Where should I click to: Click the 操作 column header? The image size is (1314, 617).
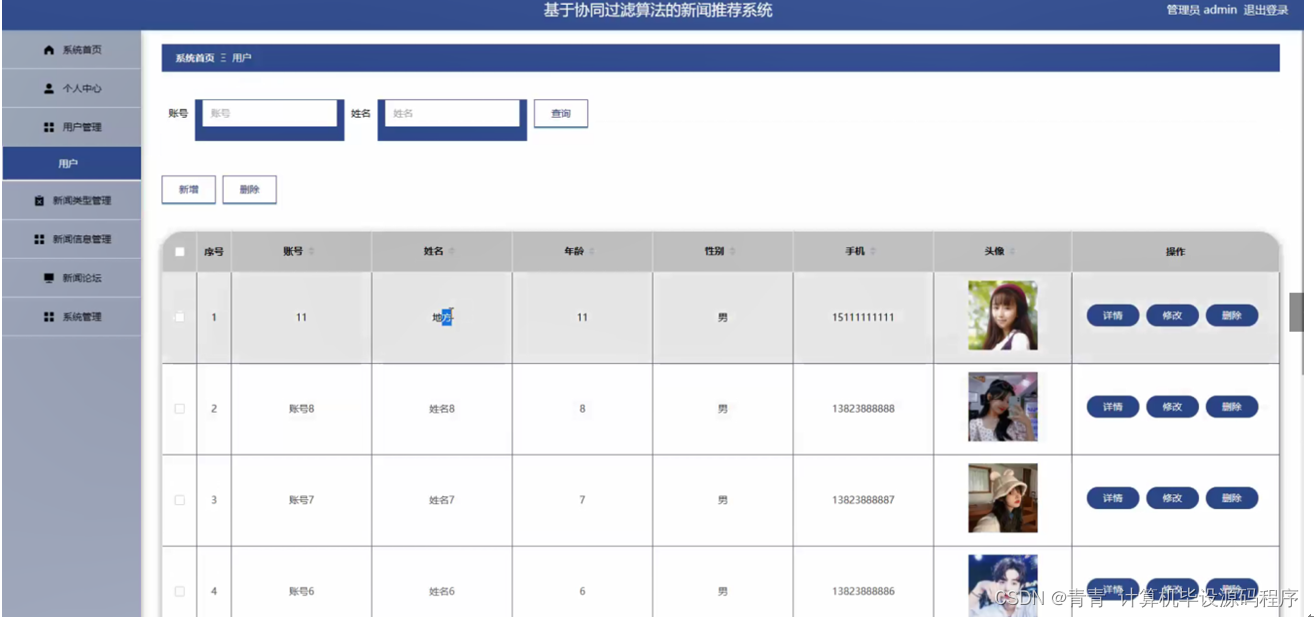coord(1175,252)
